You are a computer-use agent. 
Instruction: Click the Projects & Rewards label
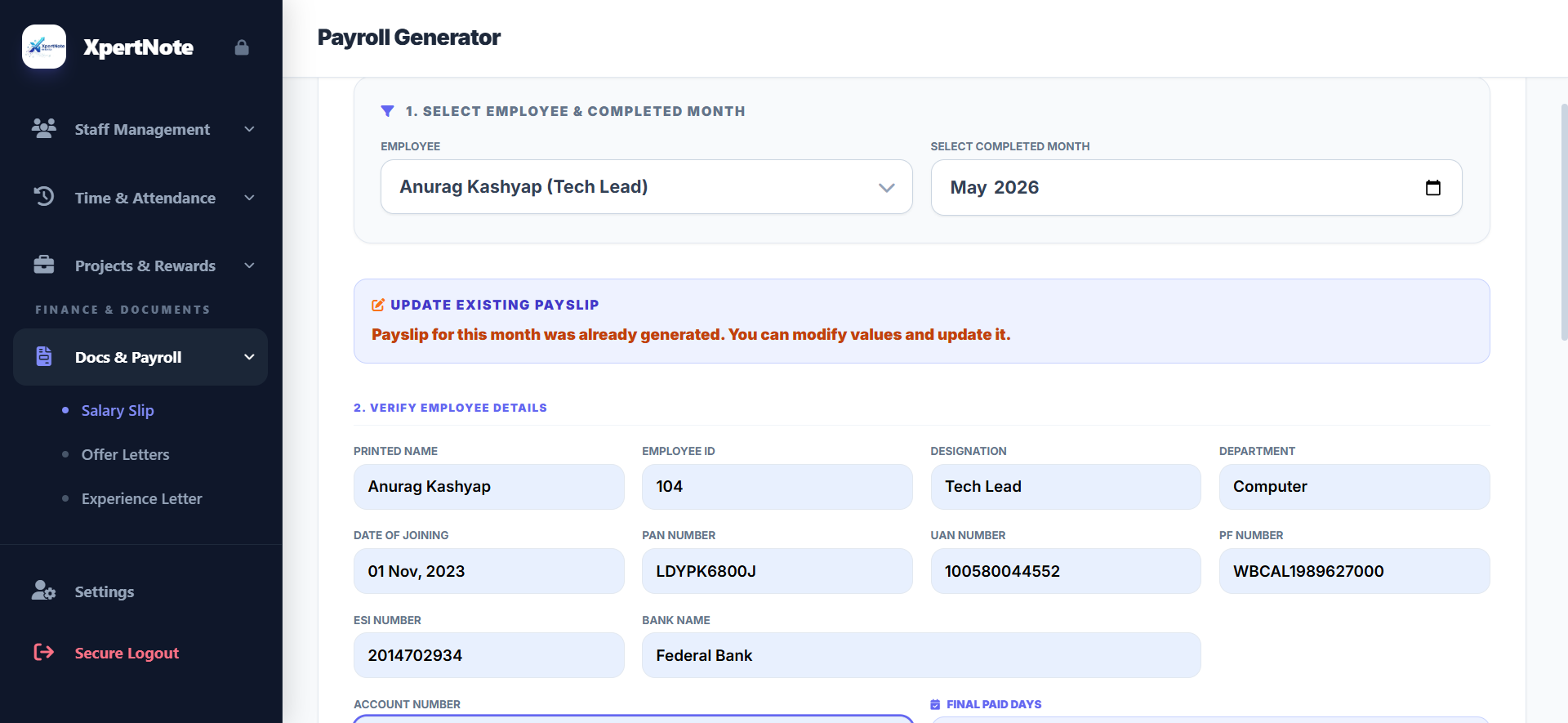click(145, 266)
